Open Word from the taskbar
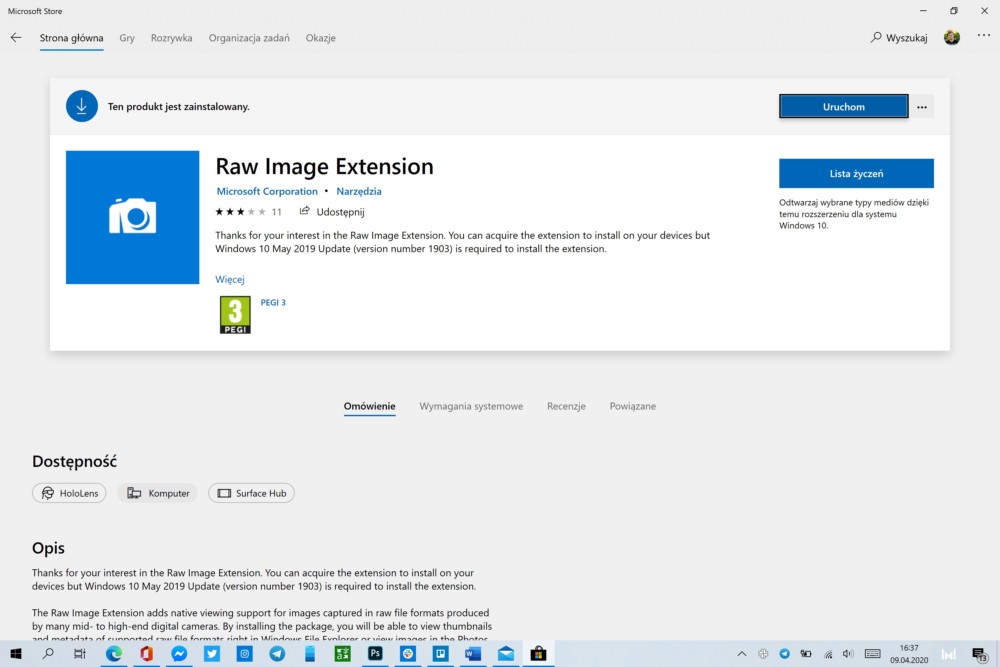 point(473,654)
